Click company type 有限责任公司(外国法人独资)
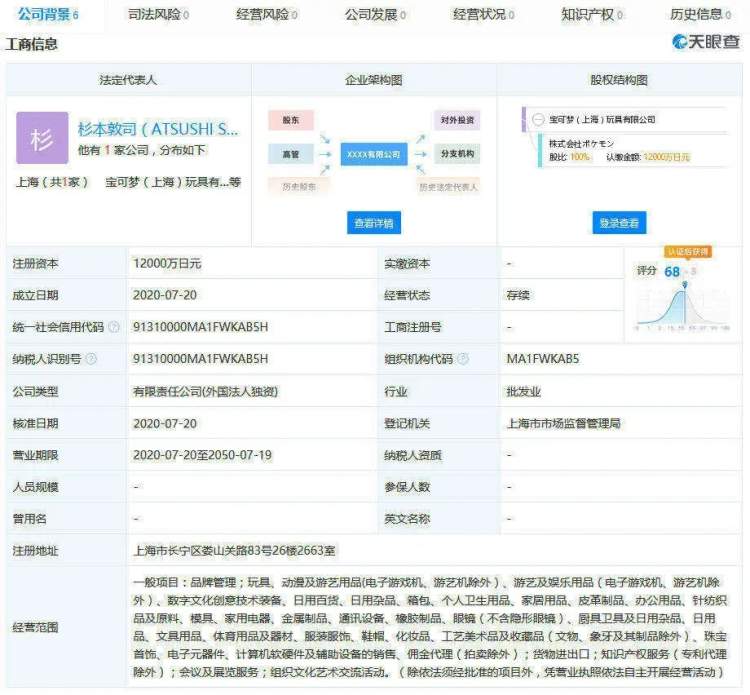 (205, 392)
